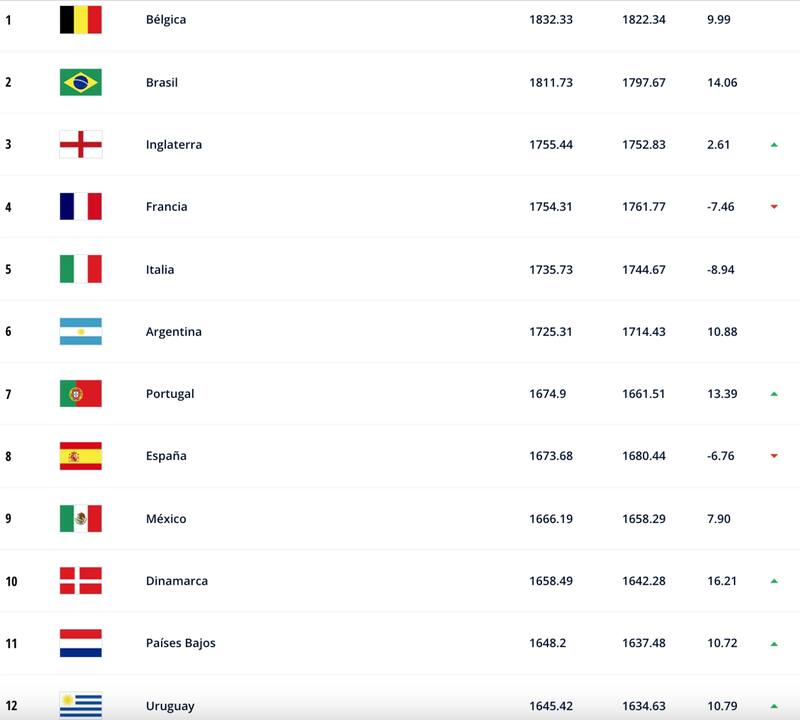Select España country name
The height and width of the screenshot is (720, 800).
[166, 456]
